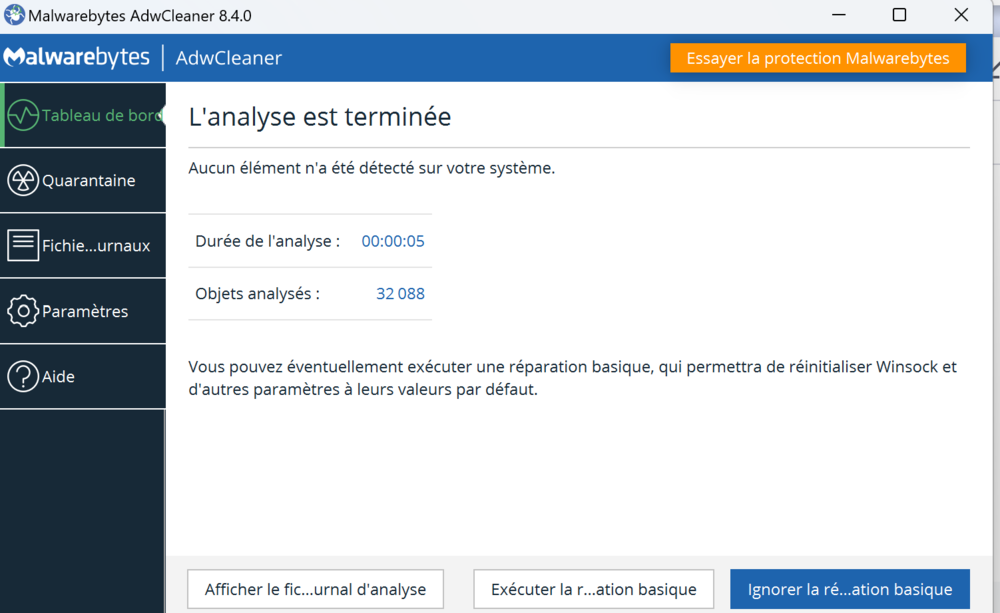This screenshot has width=1000, height=613.
Task: Click the Fichiers journaux document icon
Action: coord(23,245)
